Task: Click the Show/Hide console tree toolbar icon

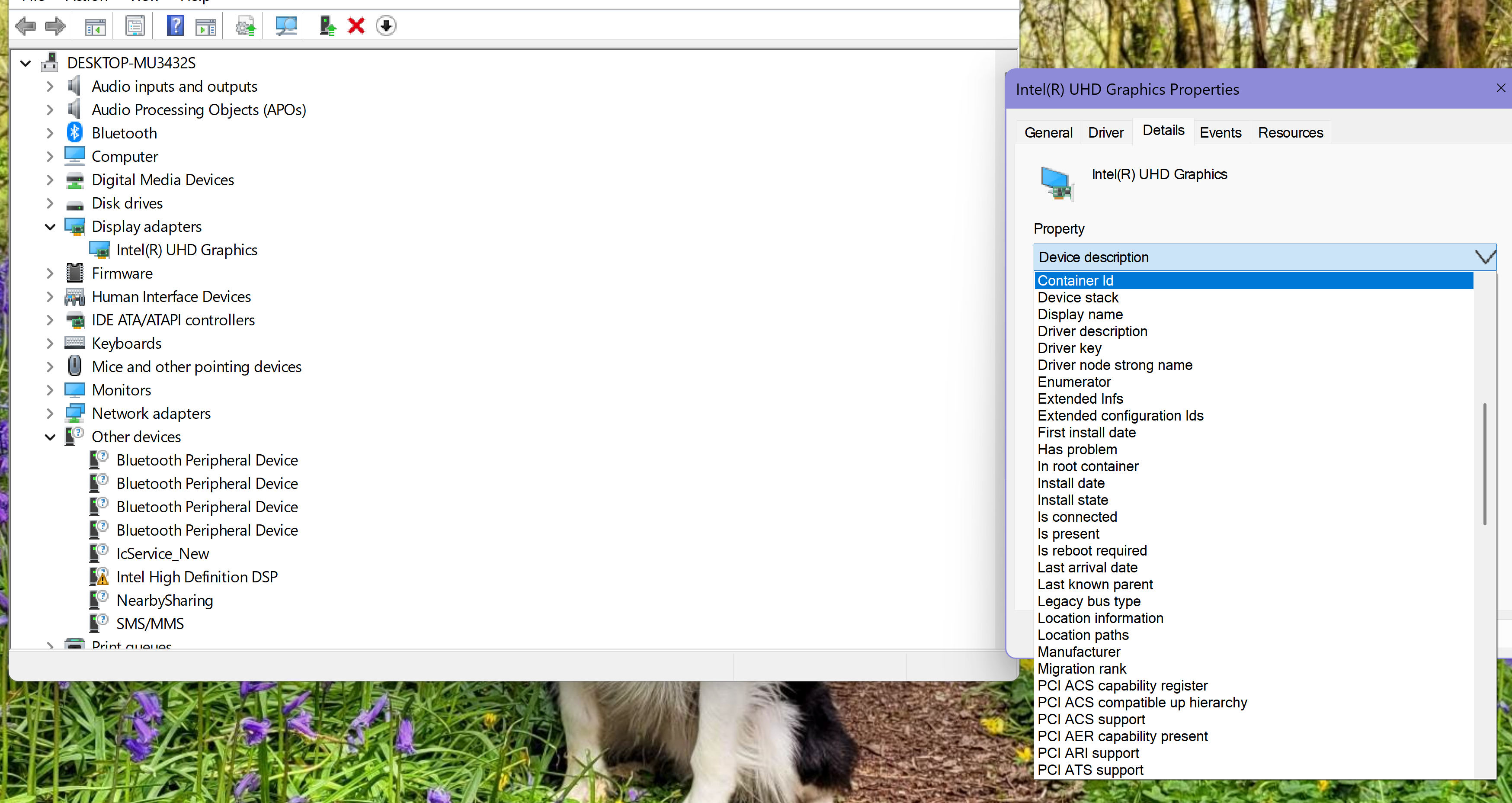Action: (95, 26)
